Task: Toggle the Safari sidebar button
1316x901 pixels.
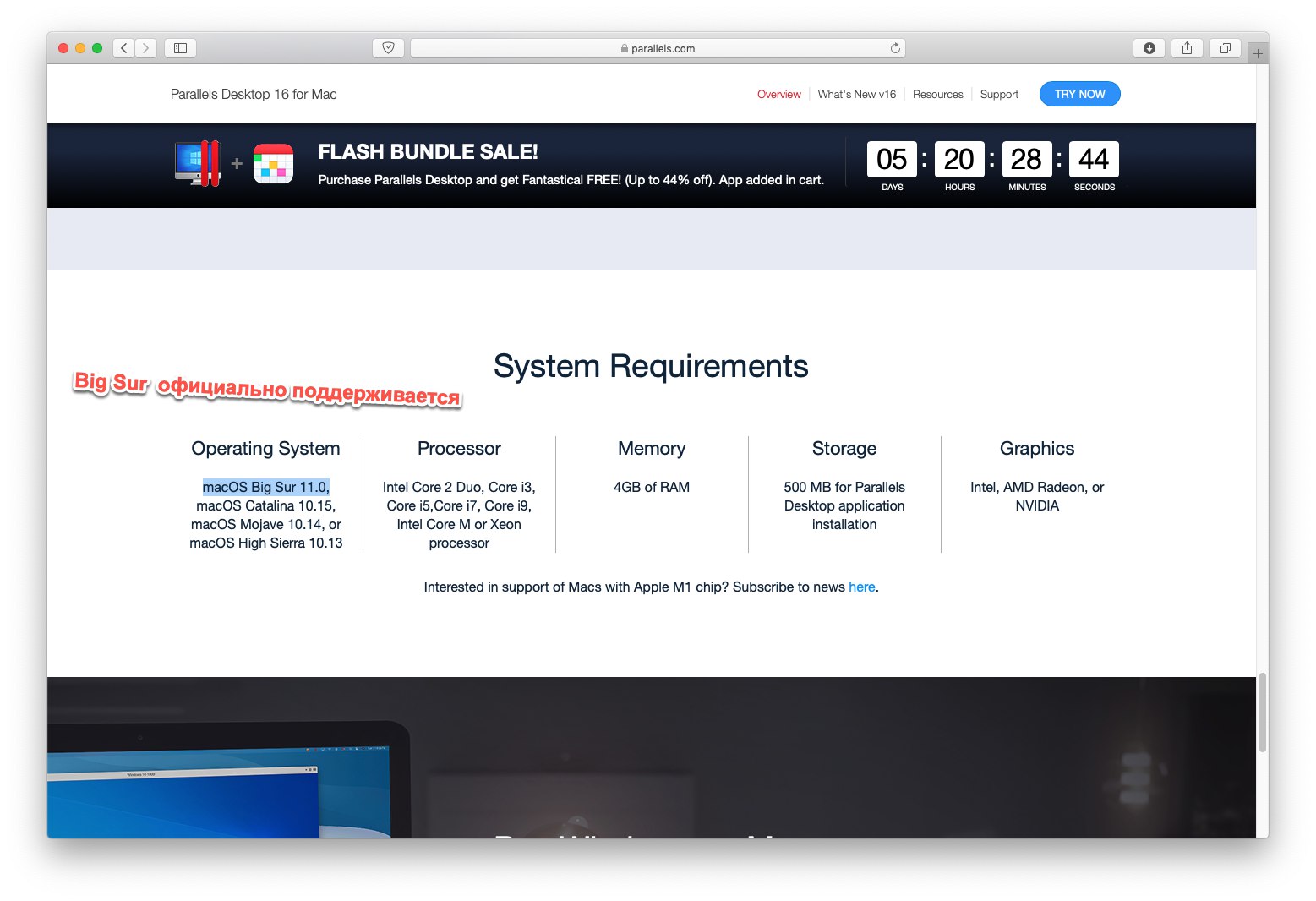Action: coord(180,48)
